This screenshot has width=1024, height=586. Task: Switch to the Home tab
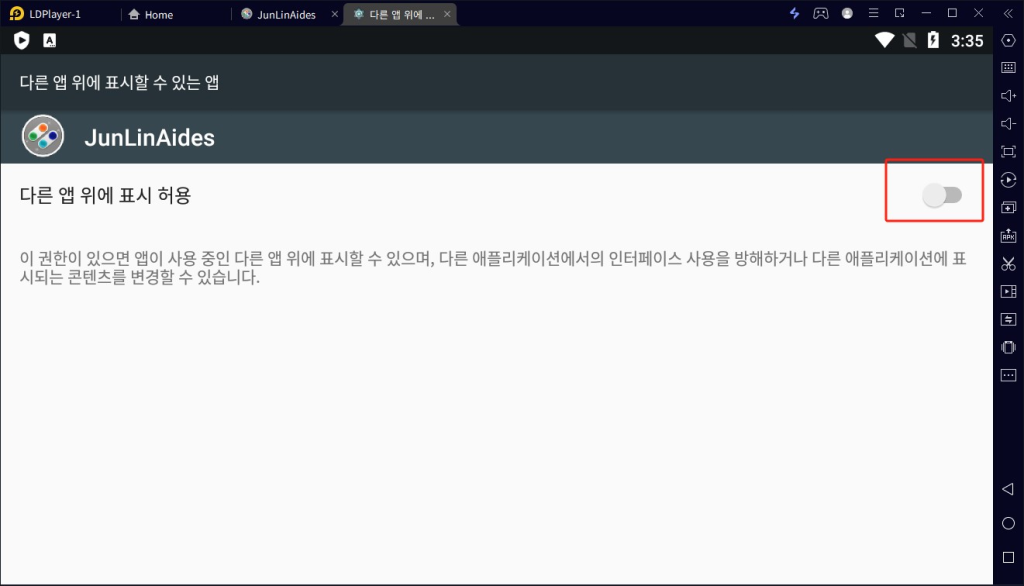[151, 14]
